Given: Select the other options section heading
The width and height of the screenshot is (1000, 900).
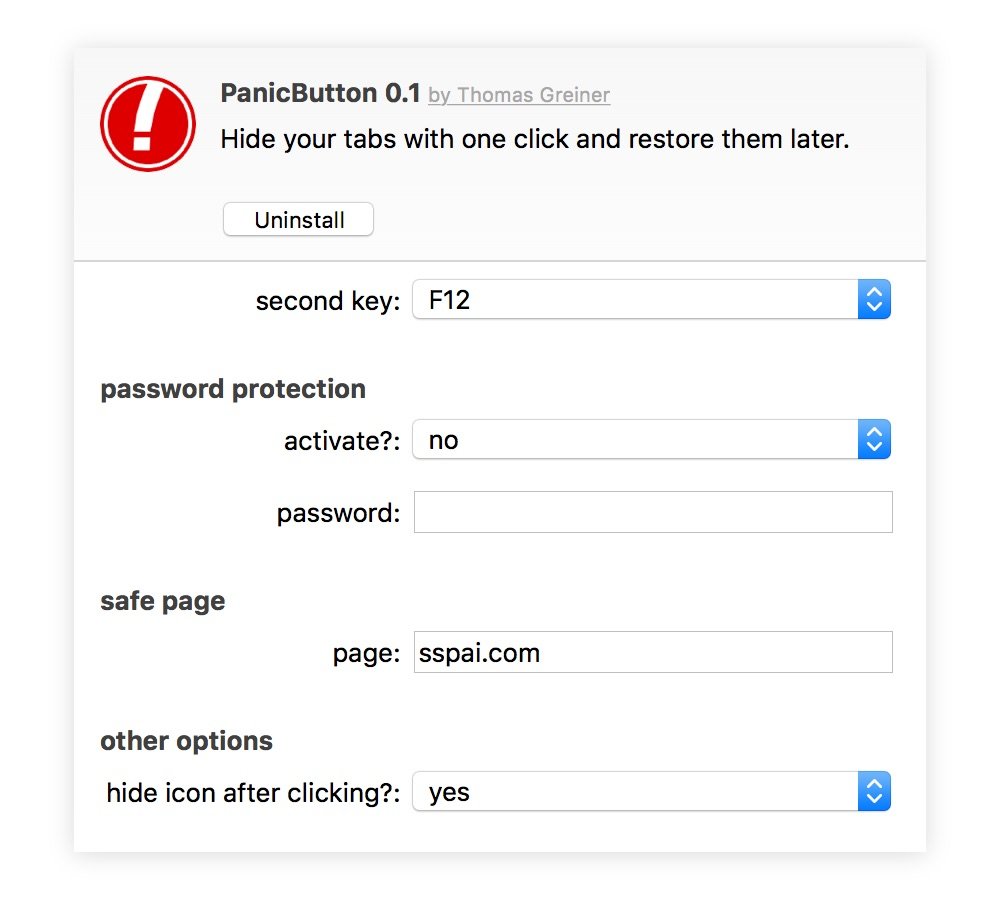Looking at the screenshot, I should tap(186, 741).
